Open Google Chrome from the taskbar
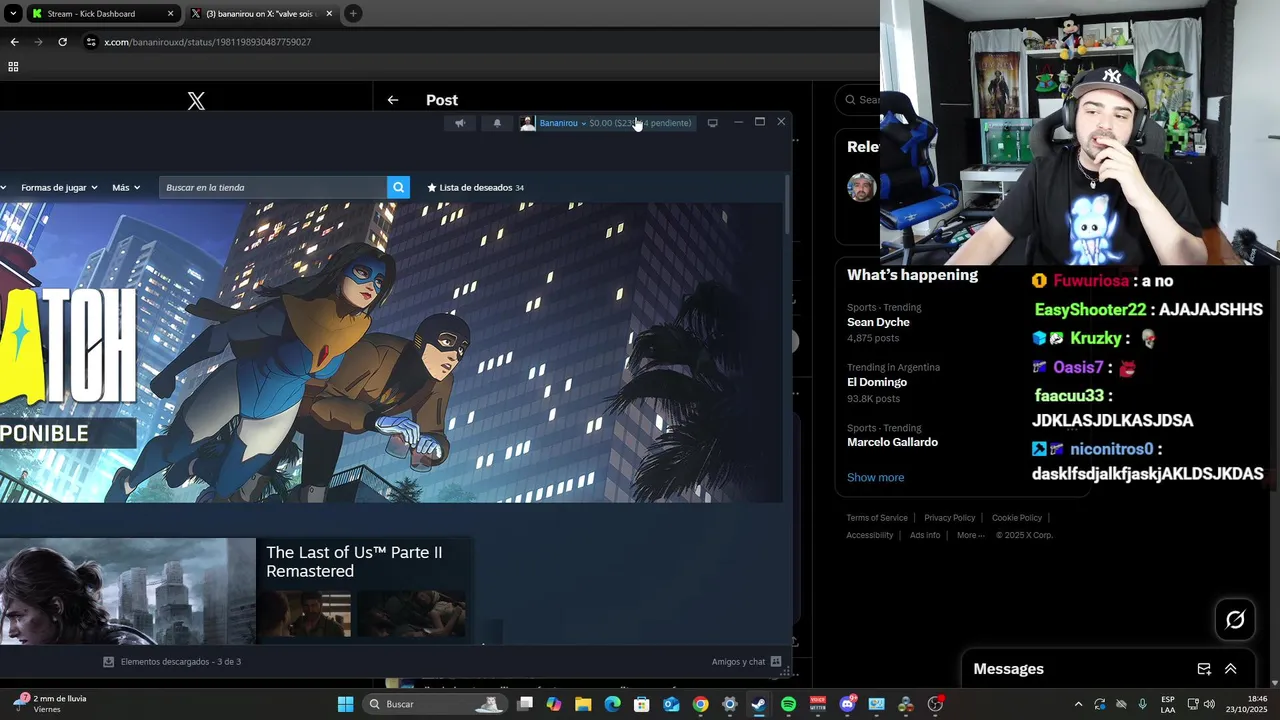 [701, 704]
